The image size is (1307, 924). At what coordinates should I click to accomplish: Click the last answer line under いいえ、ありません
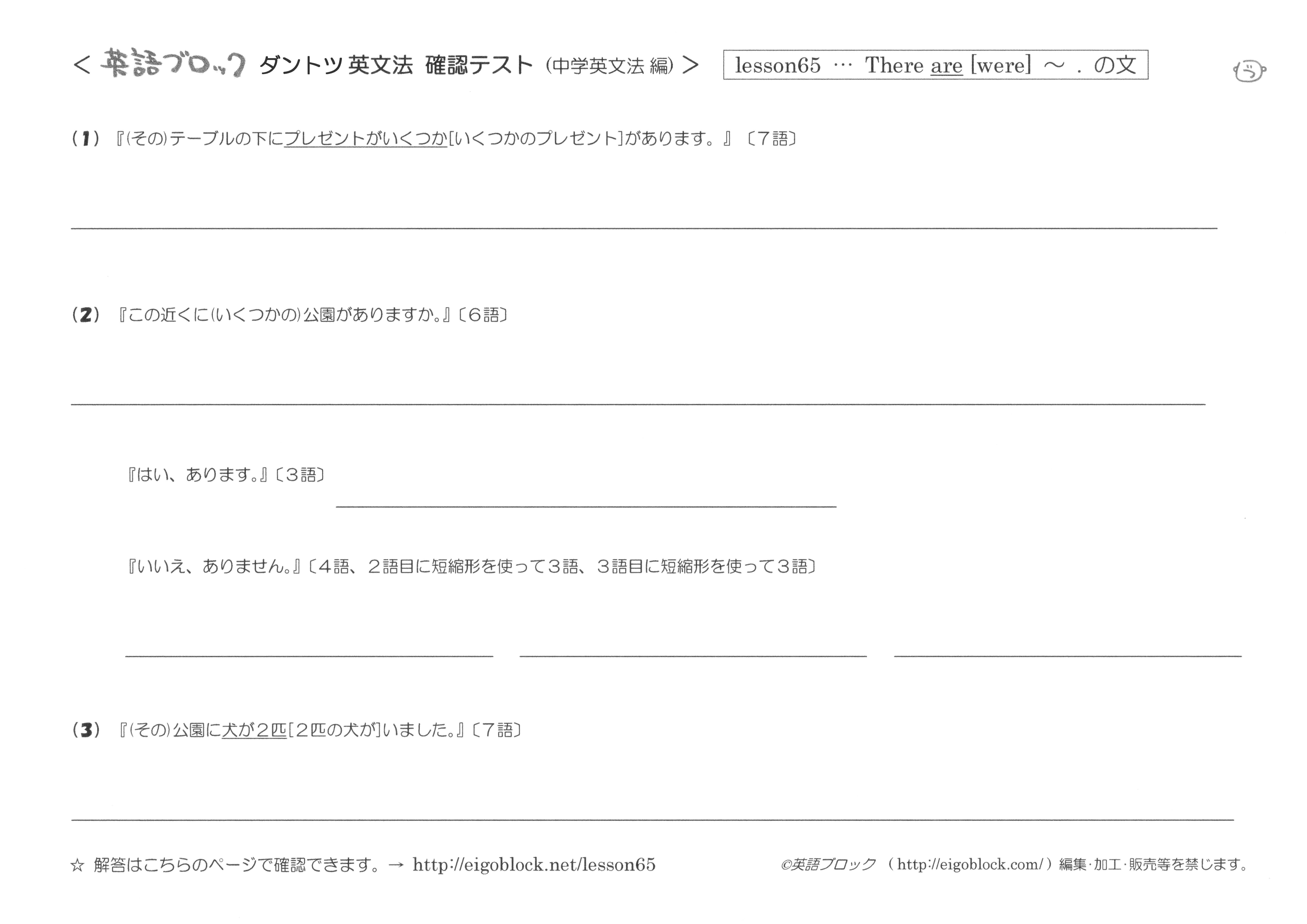coord(1068,656)
